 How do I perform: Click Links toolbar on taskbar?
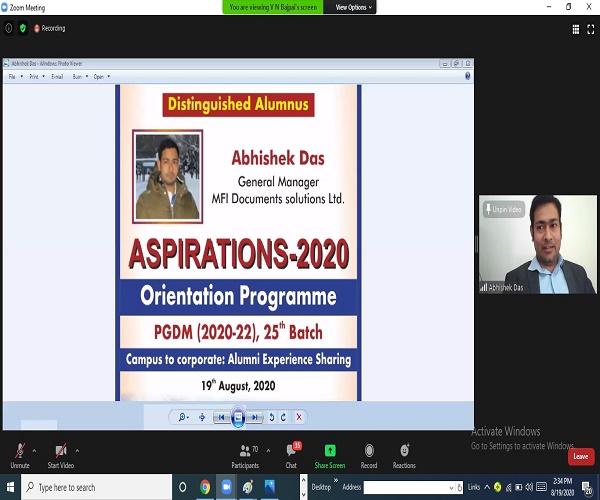[474, 487]
